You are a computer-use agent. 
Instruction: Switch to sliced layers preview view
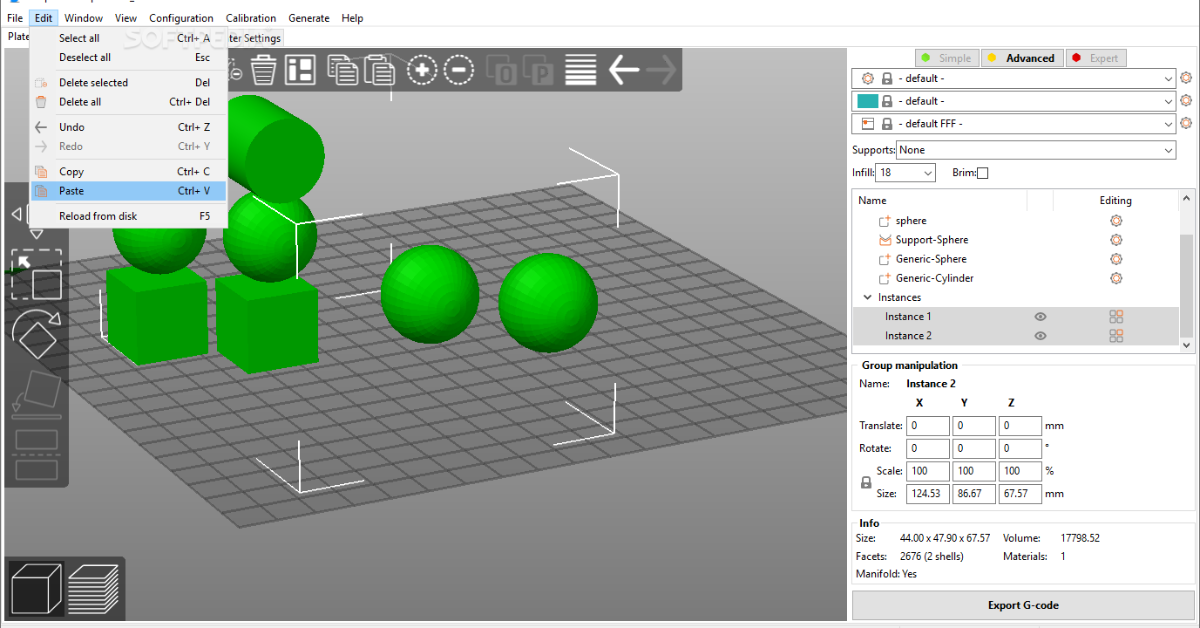click(94, 588)
